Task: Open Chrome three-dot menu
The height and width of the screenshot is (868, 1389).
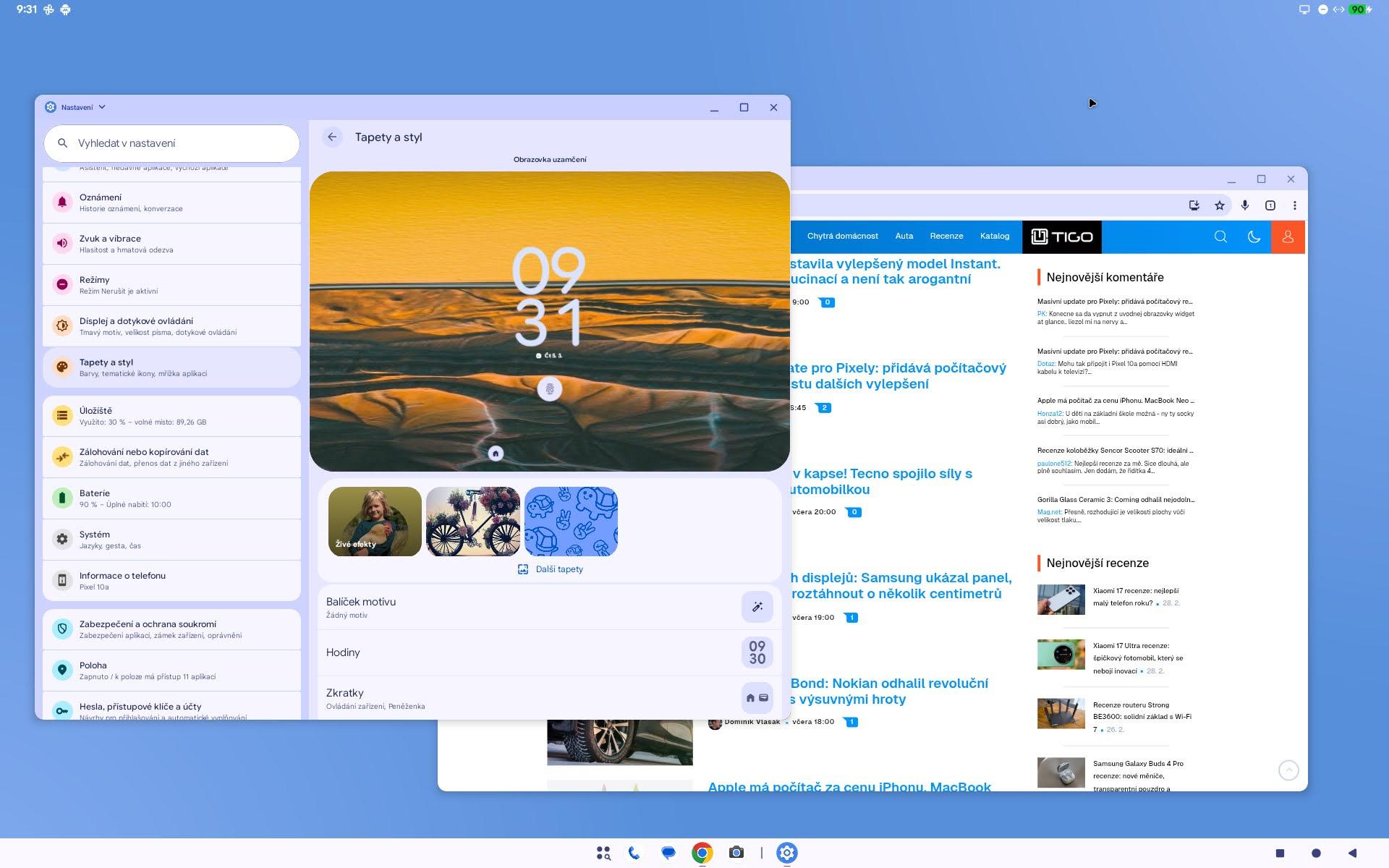Action: 1295,205
